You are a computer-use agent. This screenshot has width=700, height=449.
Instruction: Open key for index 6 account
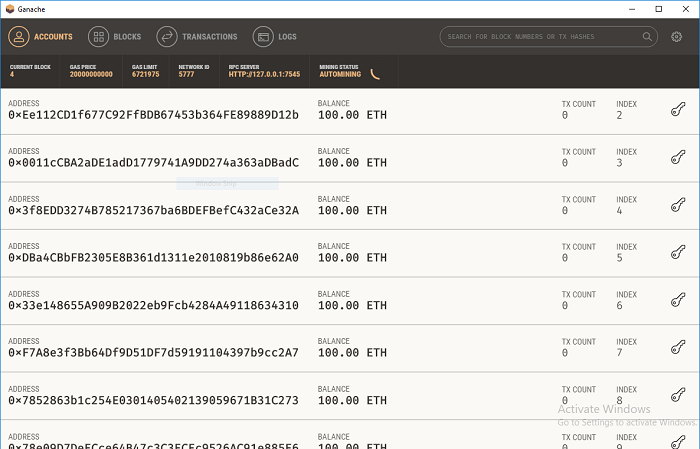[678, 300]
